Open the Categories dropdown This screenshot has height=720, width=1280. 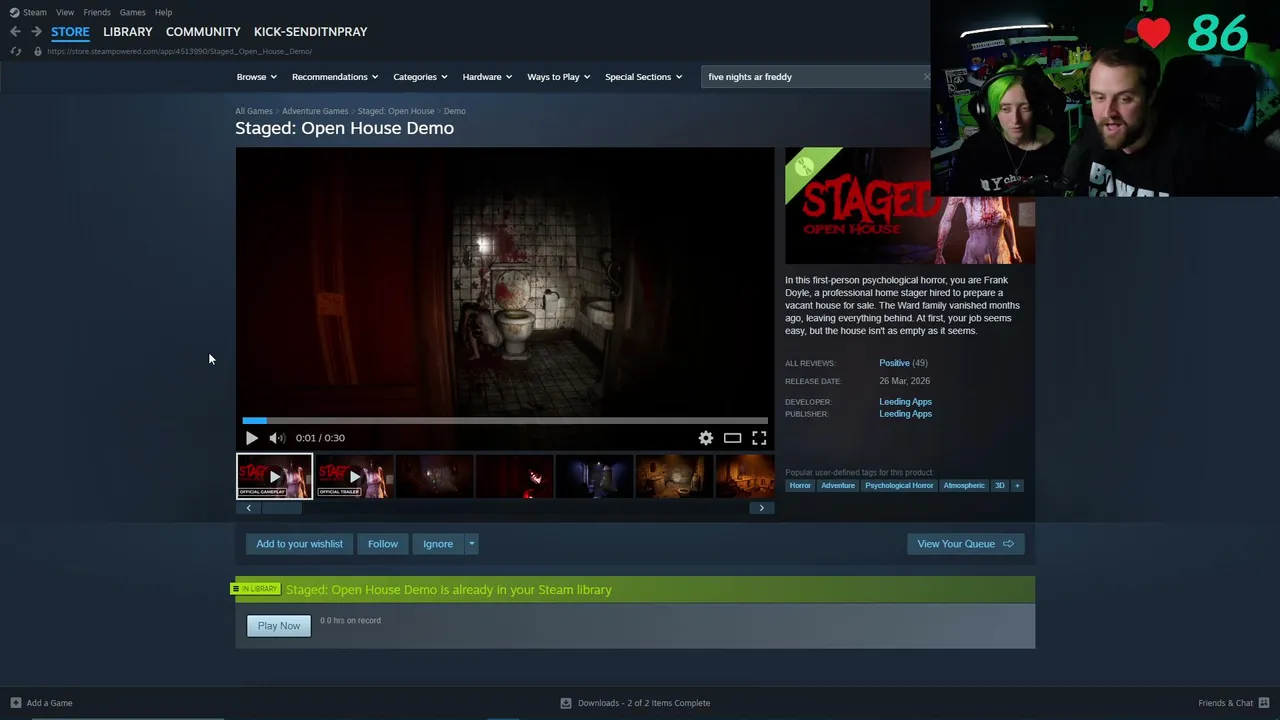[x=420, y=77]
